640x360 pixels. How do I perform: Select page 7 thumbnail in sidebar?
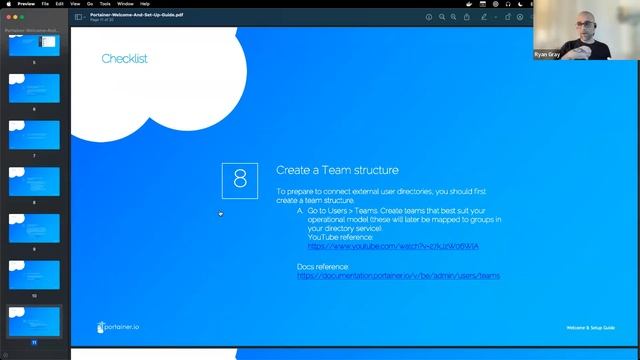(34, 135)
